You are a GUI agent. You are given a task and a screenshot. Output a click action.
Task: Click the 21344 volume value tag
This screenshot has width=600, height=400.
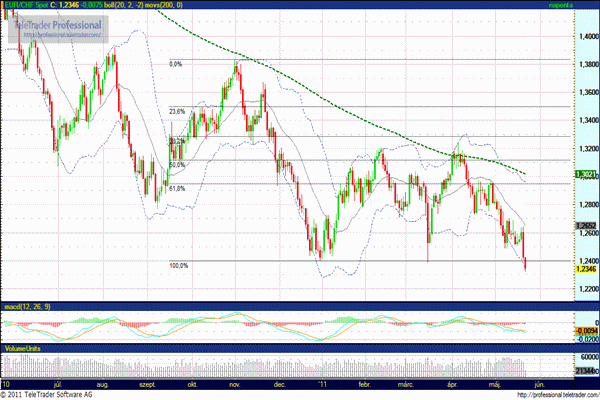point(585,371)
